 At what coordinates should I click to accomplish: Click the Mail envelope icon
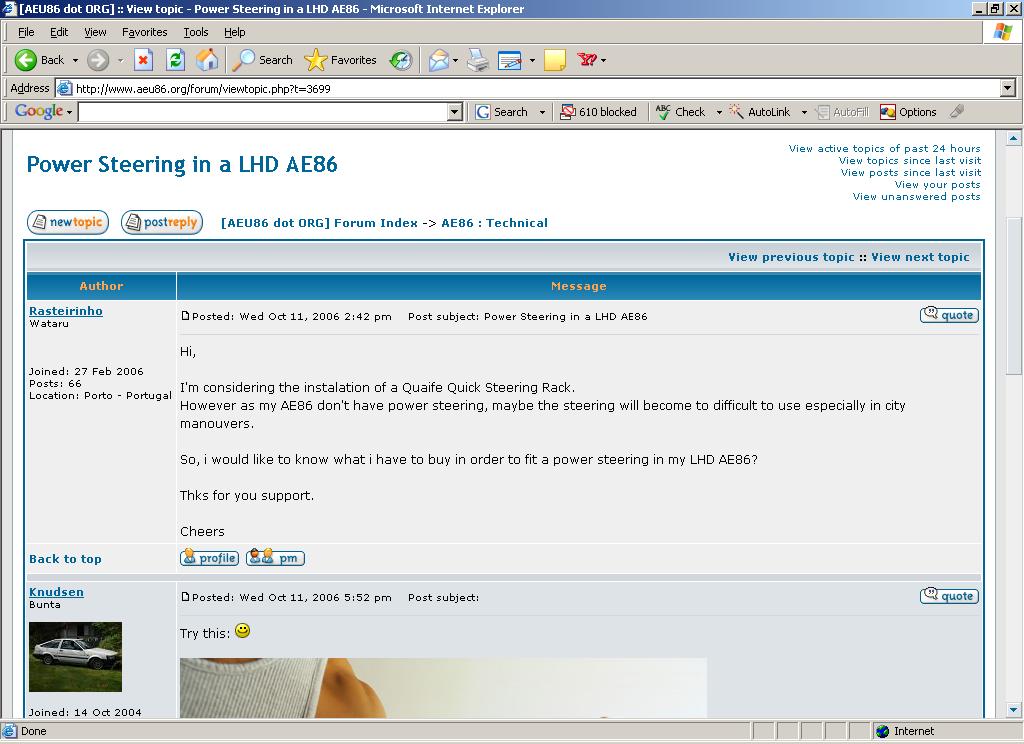(x=438, y=60)
